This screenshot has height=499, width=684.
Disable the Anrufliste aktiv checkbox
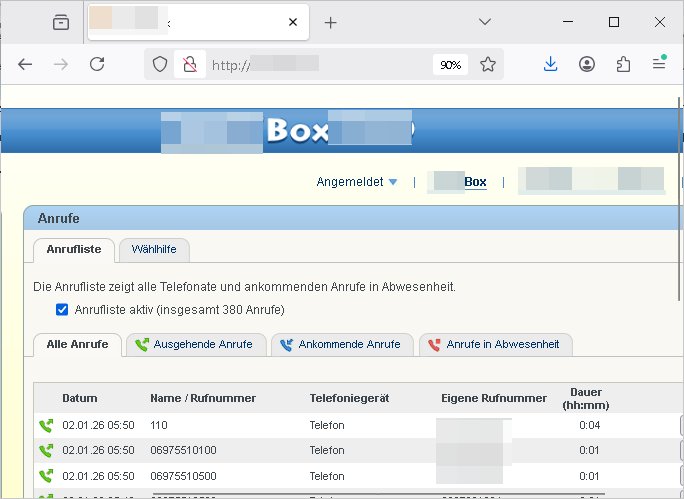coord(62,309)
